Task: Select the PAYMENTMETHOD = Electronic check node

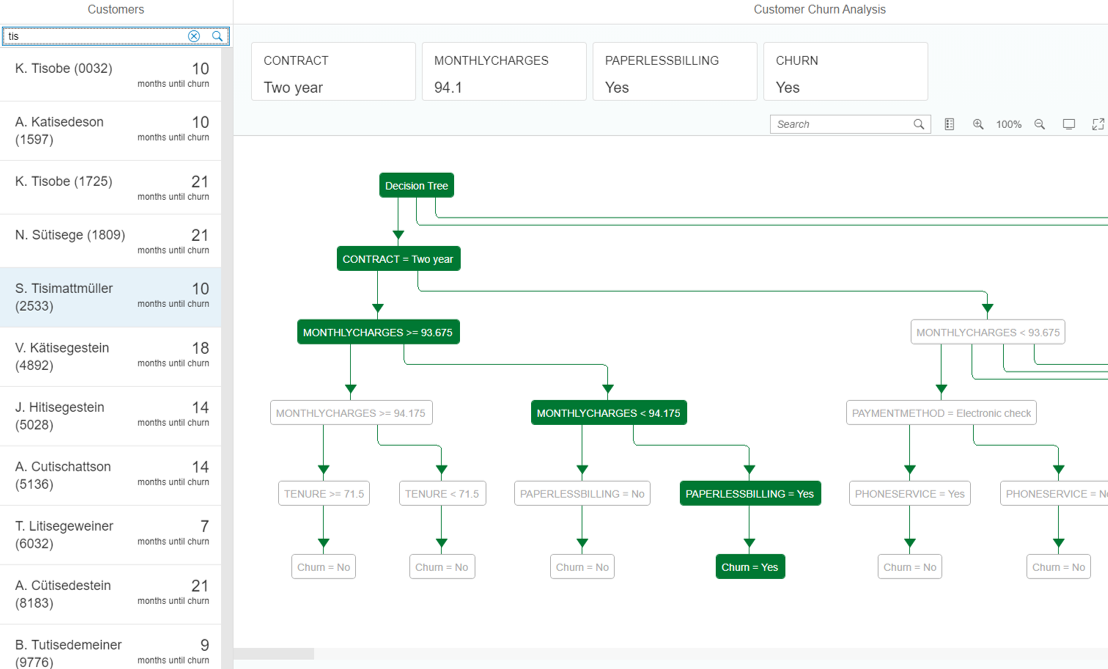Action: [941, 413]
